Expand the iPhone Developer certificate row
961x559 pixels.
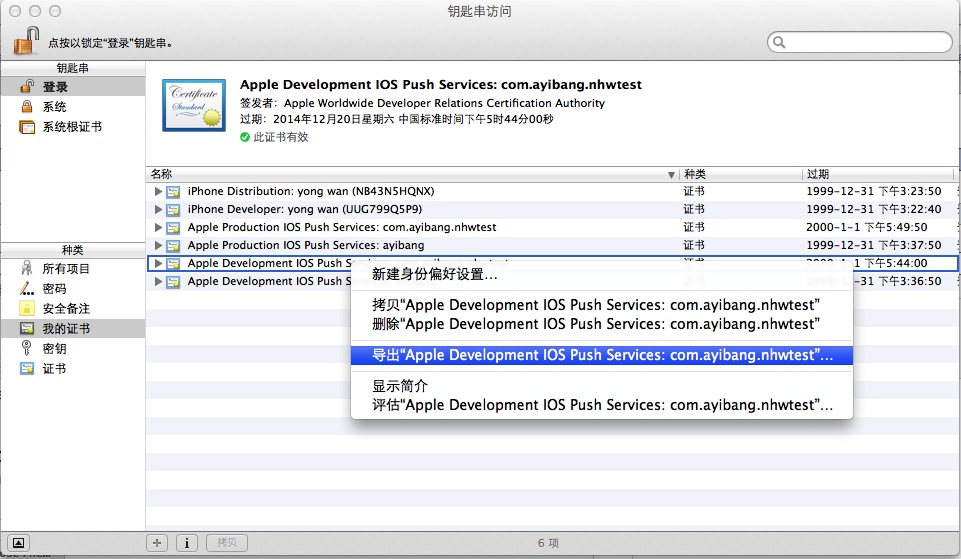[158, 210]
